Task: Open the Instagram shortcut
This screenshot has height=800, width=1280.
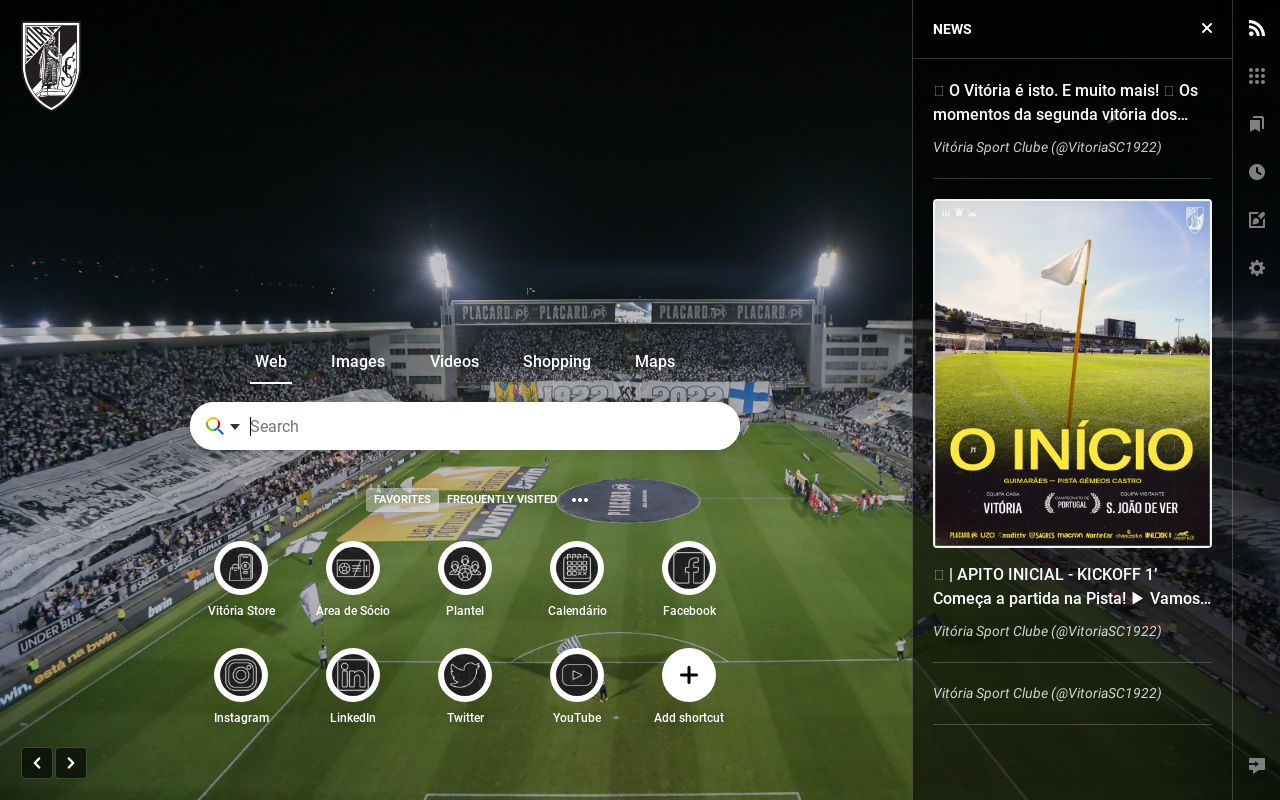Action: point(241,675)
